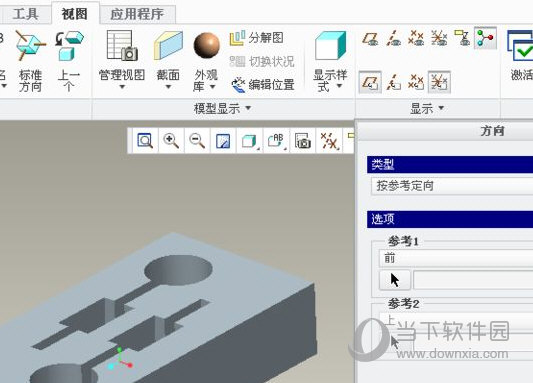Image resolution: width=533 pixels, height=383 pixels.
Task: Open the 外观库 appearance sphere icon
Action: pyautogui.click(x=207, y=45)
